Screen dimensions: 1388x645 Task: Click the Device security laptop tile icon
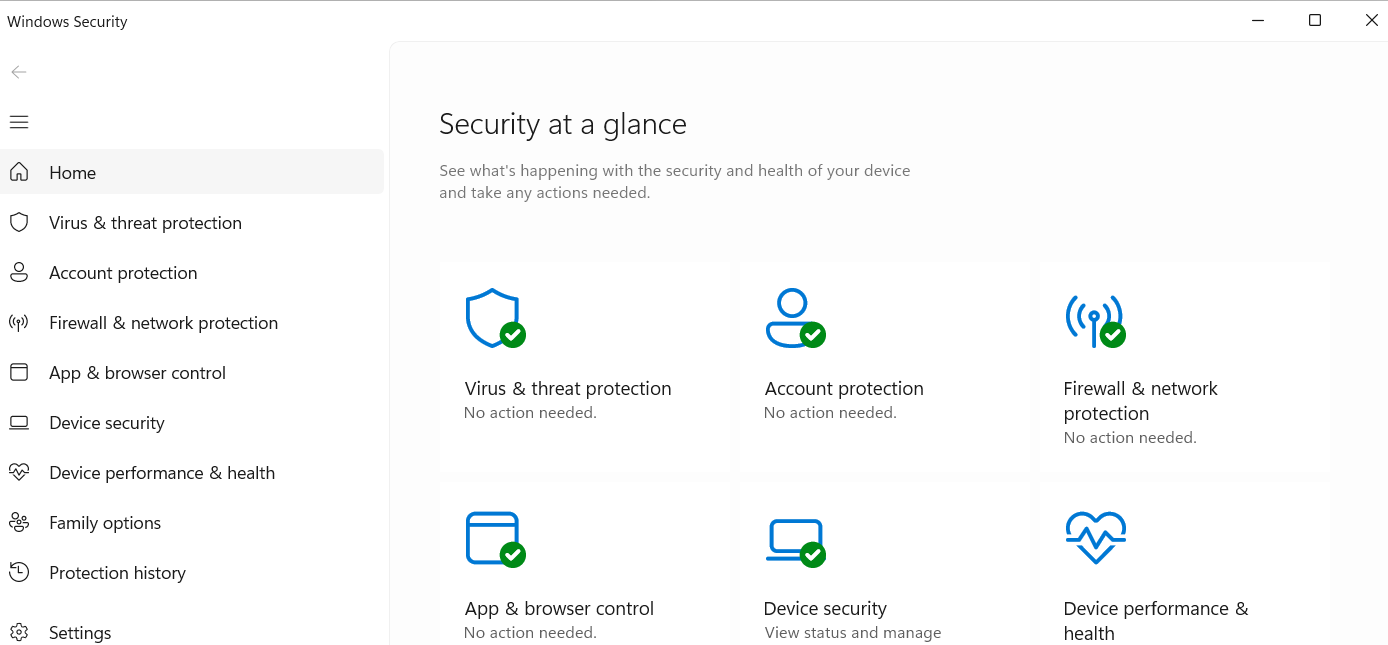(x=795, y=542)
